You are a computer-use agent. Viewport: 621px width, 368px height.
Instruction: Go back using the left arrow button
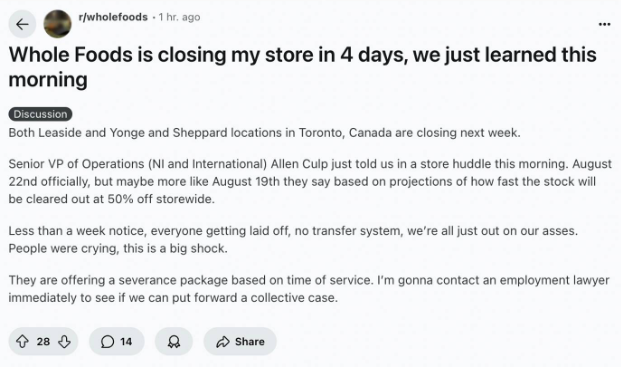[x=22, y=24]
